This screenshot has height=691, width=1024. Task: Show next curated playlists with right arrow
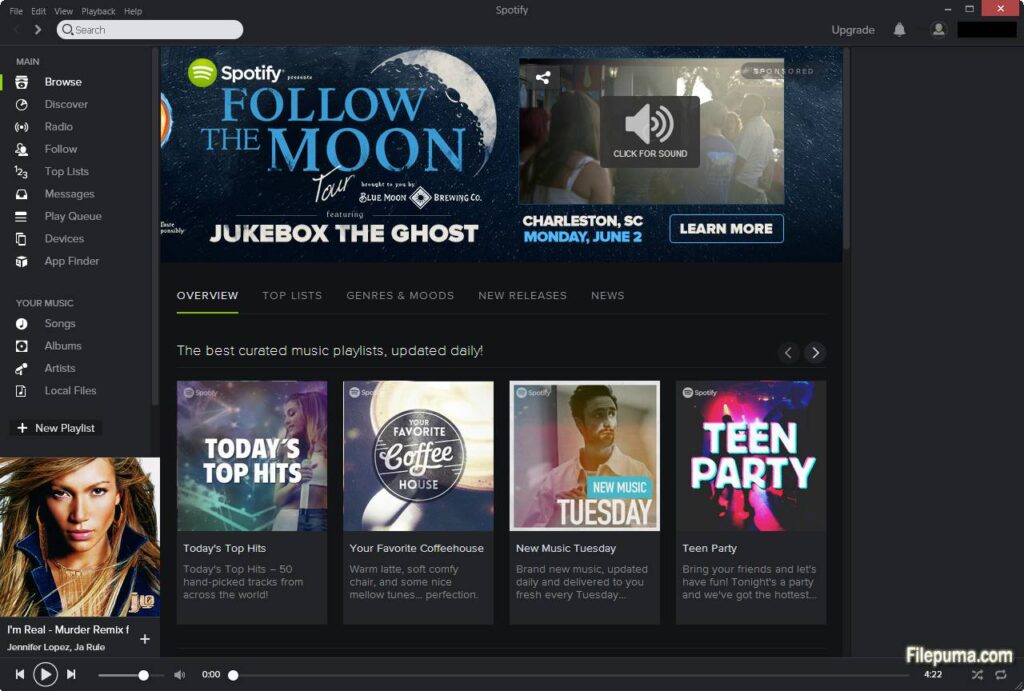point(815,352)
